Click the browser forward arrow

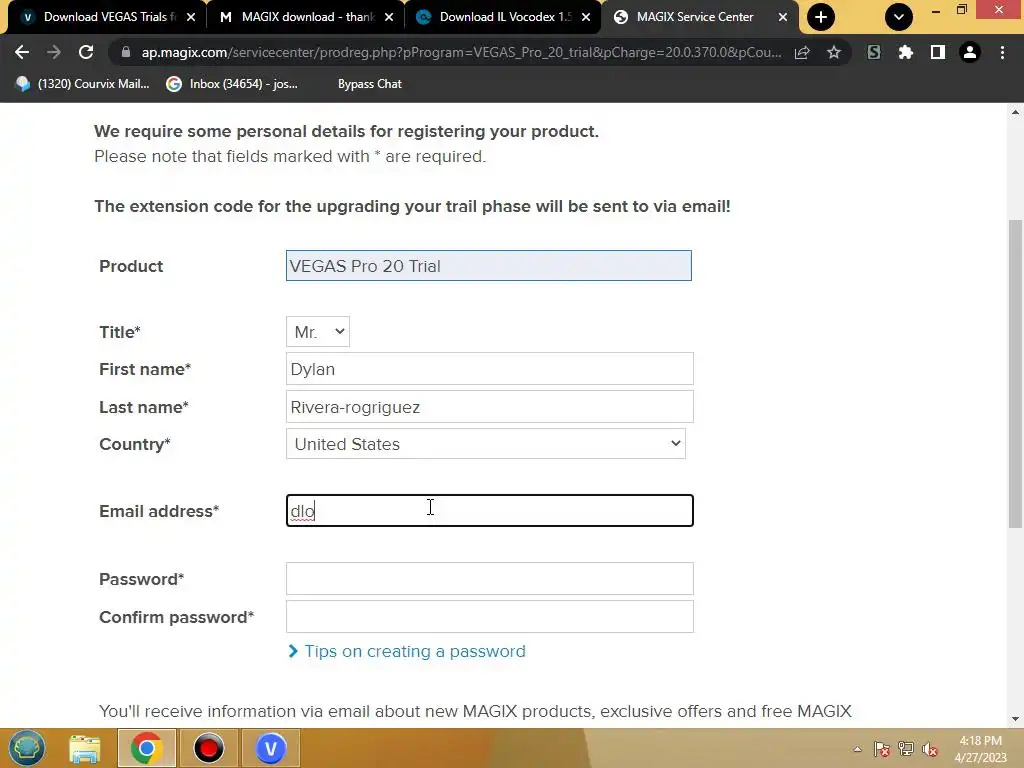click(54, 52)
